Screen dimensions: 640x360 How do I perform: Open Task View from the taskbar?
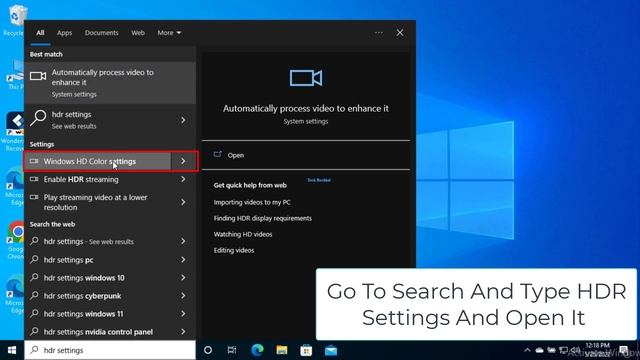(232, 350)
